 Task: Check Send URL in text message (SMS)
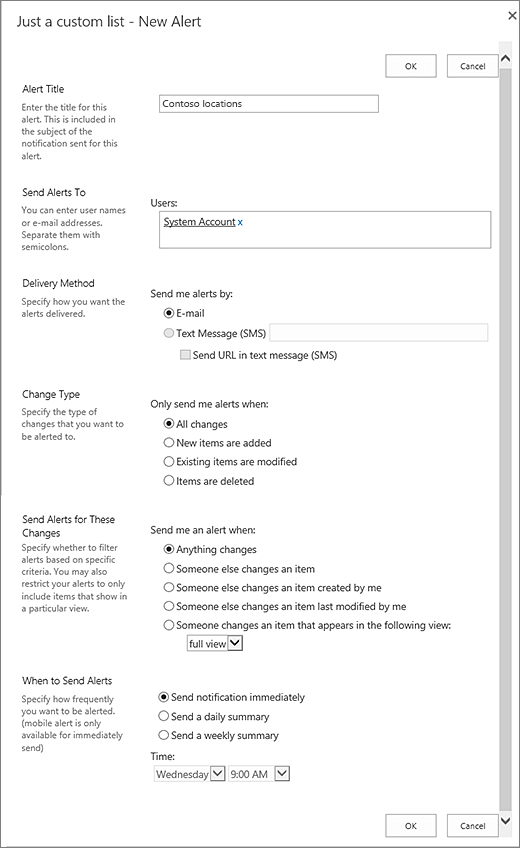(x=185, y=355)
